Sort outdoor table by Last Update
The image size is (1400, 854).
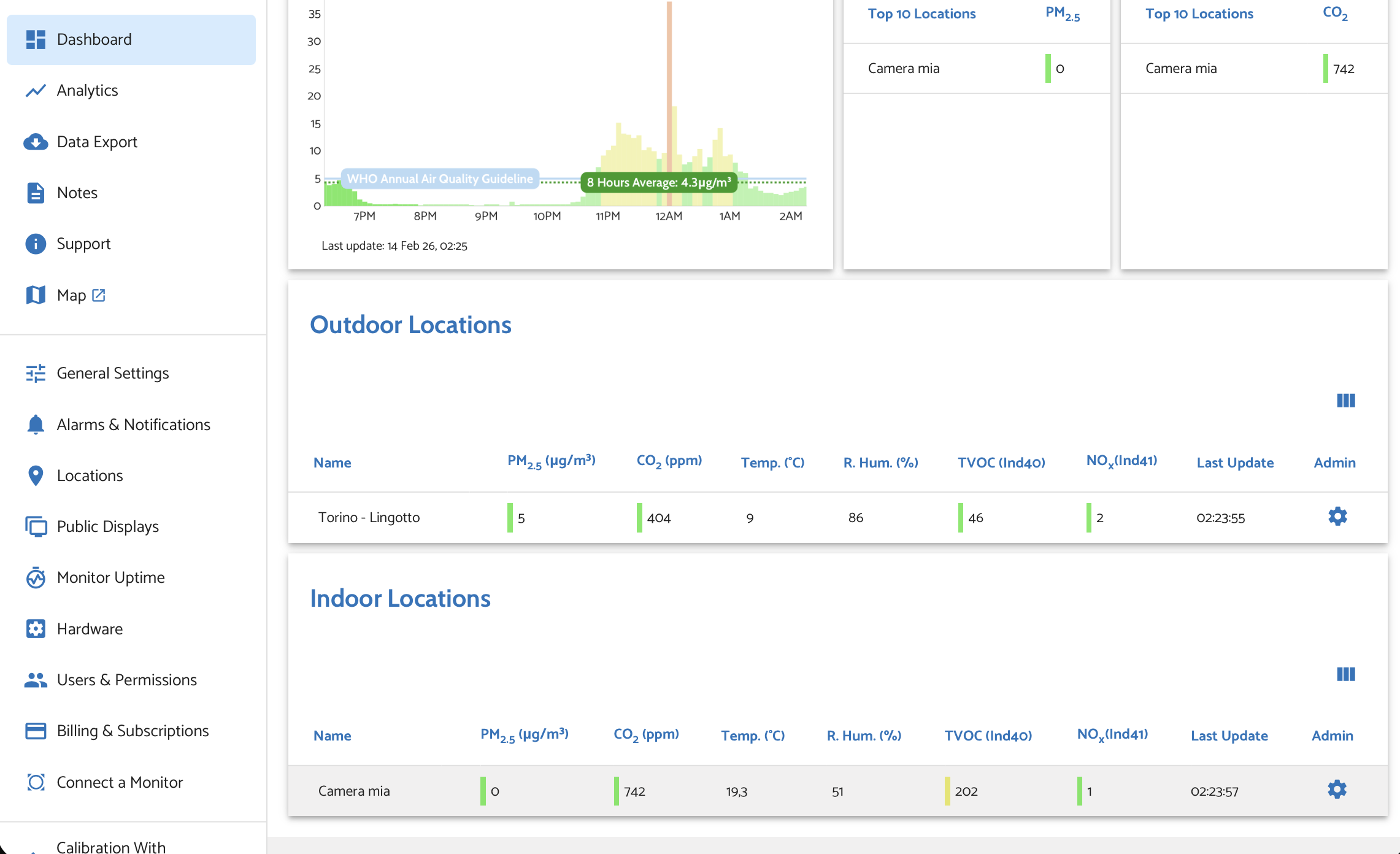click(x=1234, y=463)
